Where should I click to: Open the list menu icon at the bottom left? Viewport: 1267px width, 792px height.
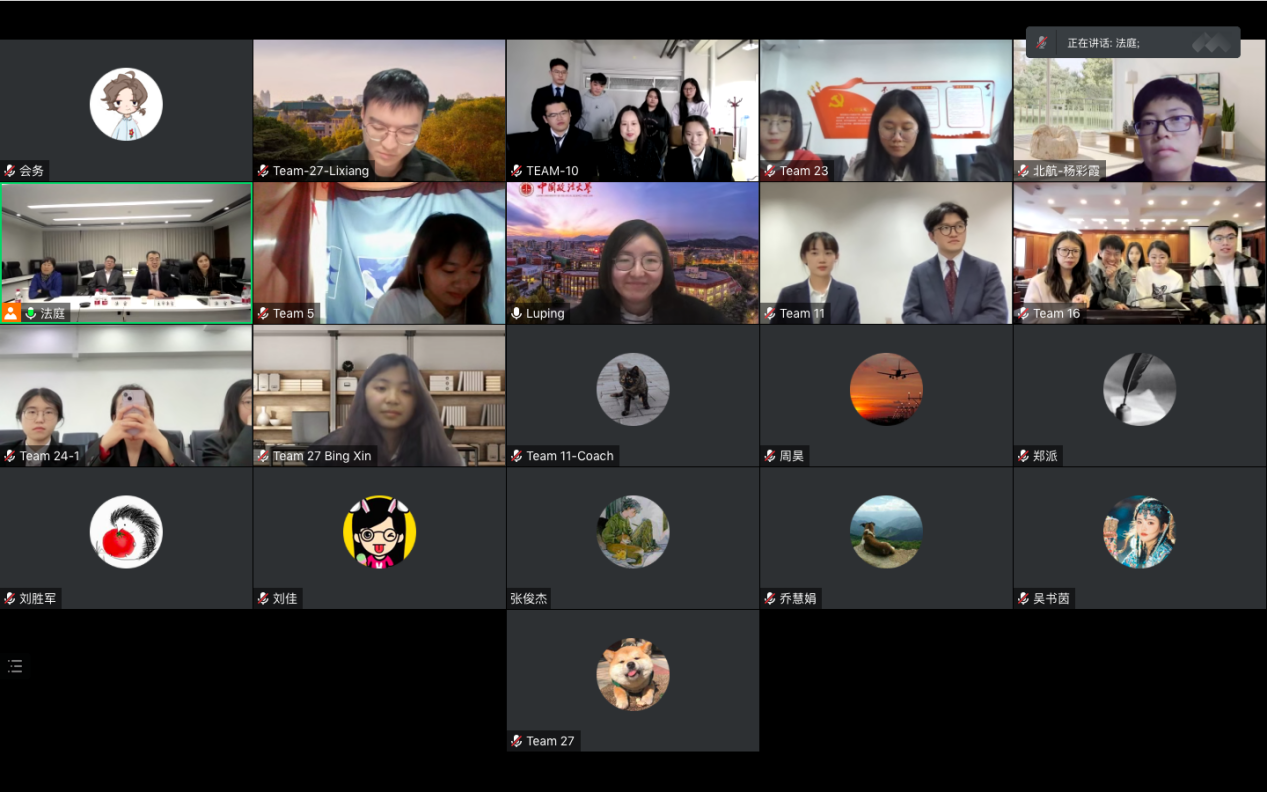[x=15, y=666]
